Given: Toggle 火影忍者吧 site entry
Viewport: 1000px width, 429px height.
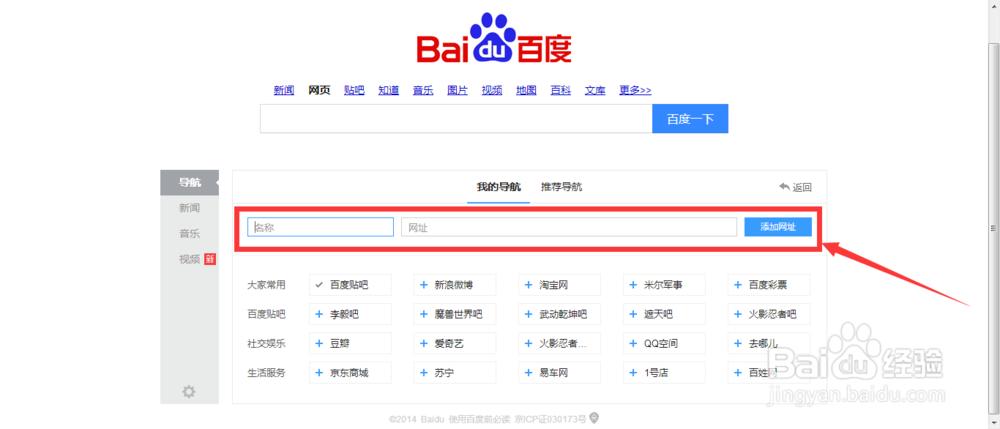Looking at the screenshot, I should (x=769, y=314).
